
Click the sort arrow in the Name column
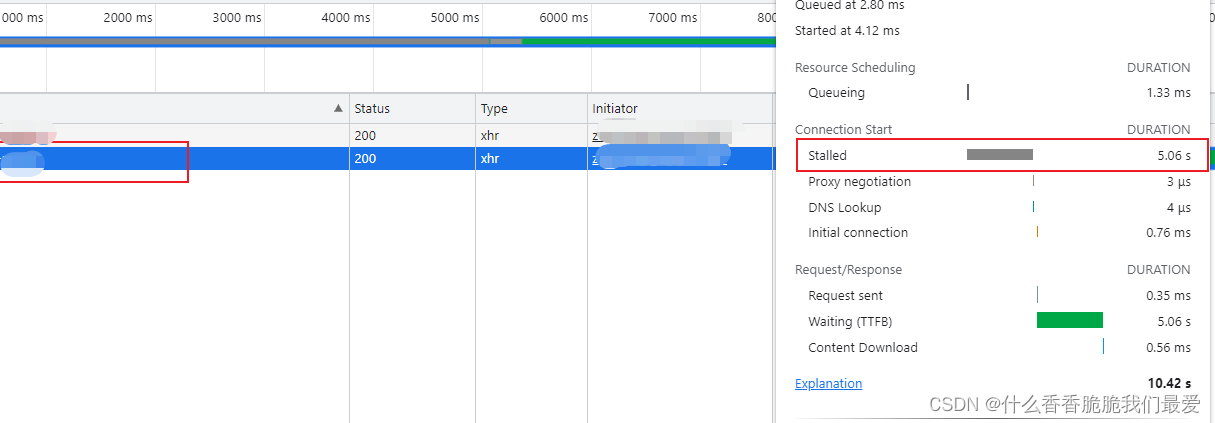[x=338, y=108]
